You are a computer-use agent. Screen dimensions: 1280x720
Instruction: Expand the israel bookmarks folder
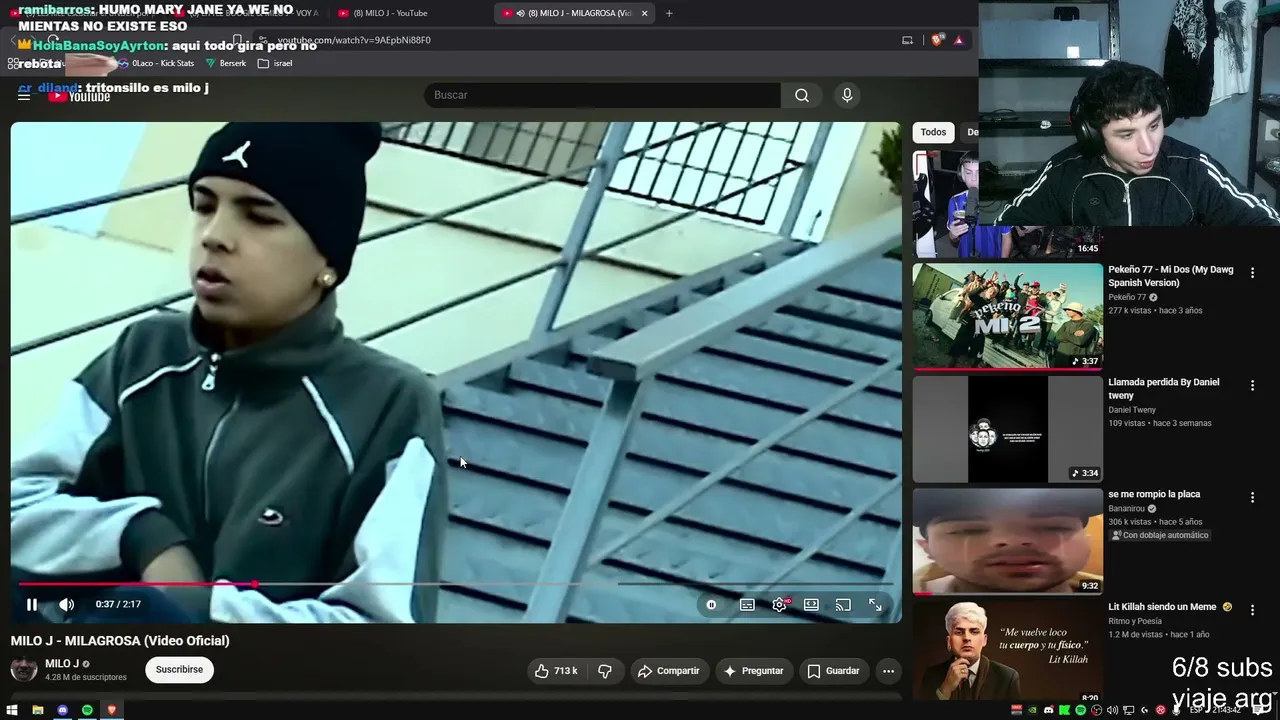275,63
